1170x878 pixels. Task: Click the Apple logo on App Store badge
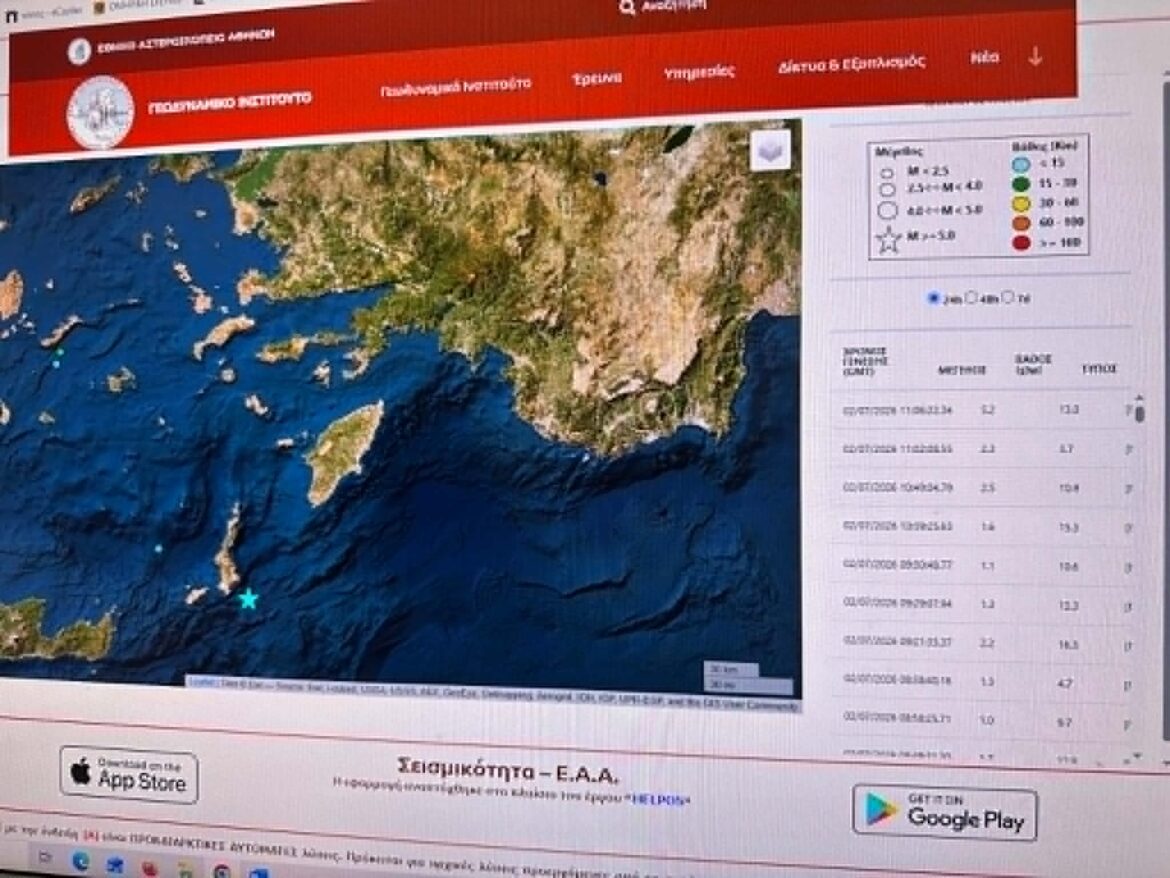(81, 772)
